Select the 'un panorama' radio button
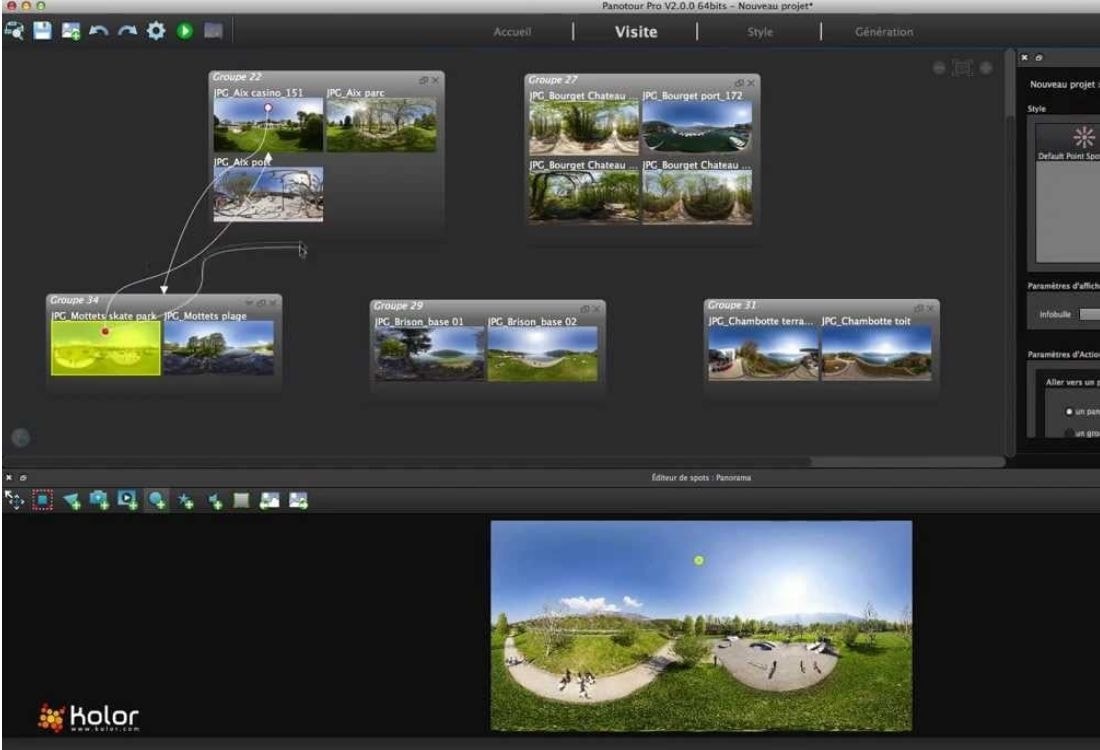Image resolution: width=1100 pixels, height=750 pixels. coord(1068,411)
